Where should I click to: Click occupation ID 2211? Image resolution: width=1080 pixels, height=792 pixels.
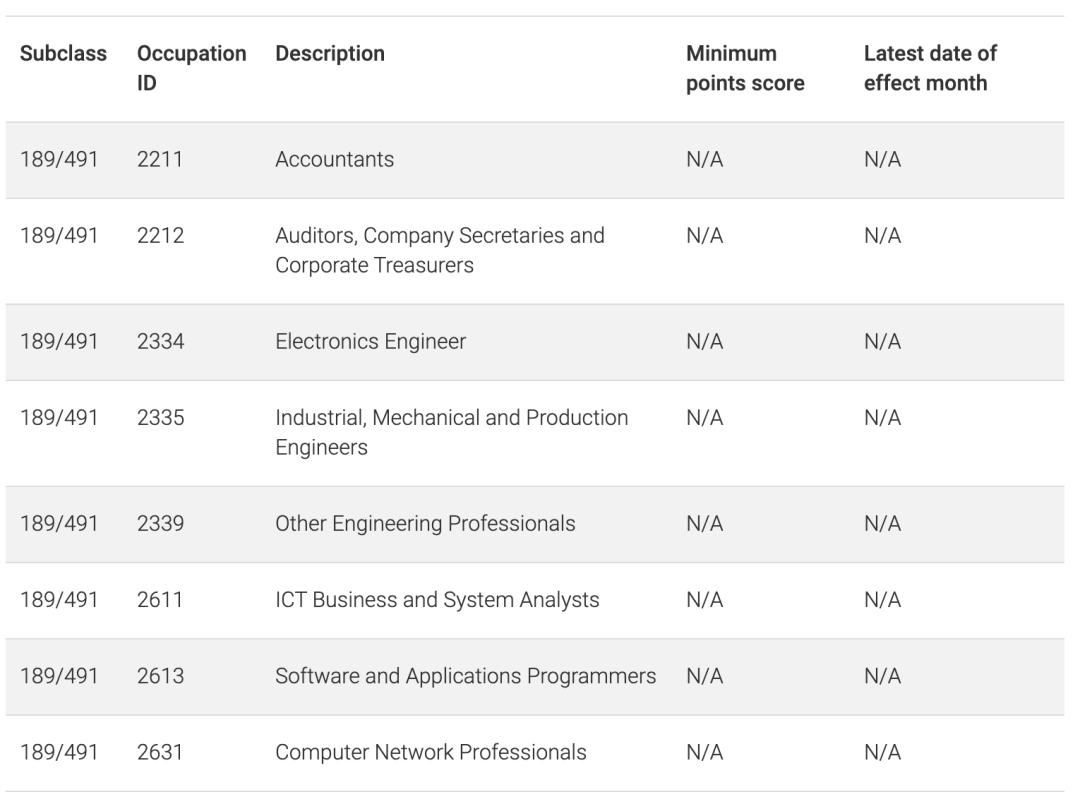[x=160, y=159]
